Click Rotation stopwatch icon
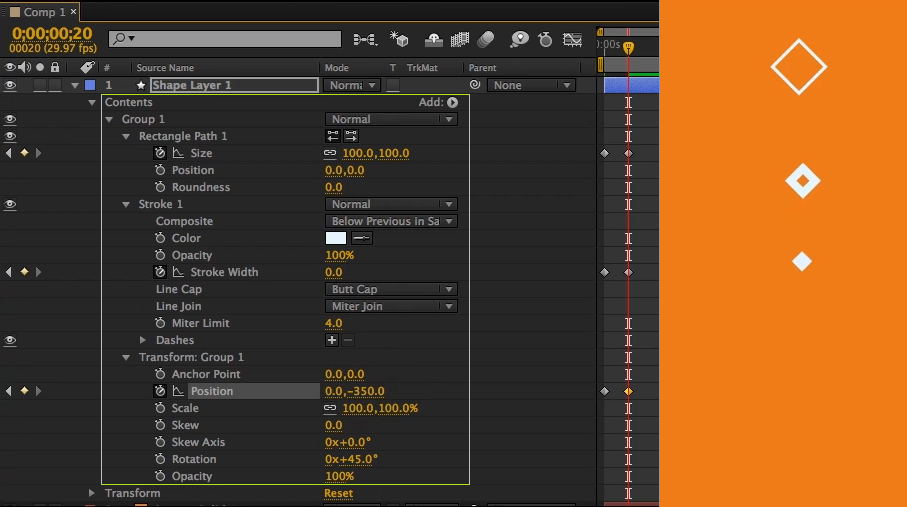Image resolution: width=907 pixels, height=507 pixels. pos(160,459)
